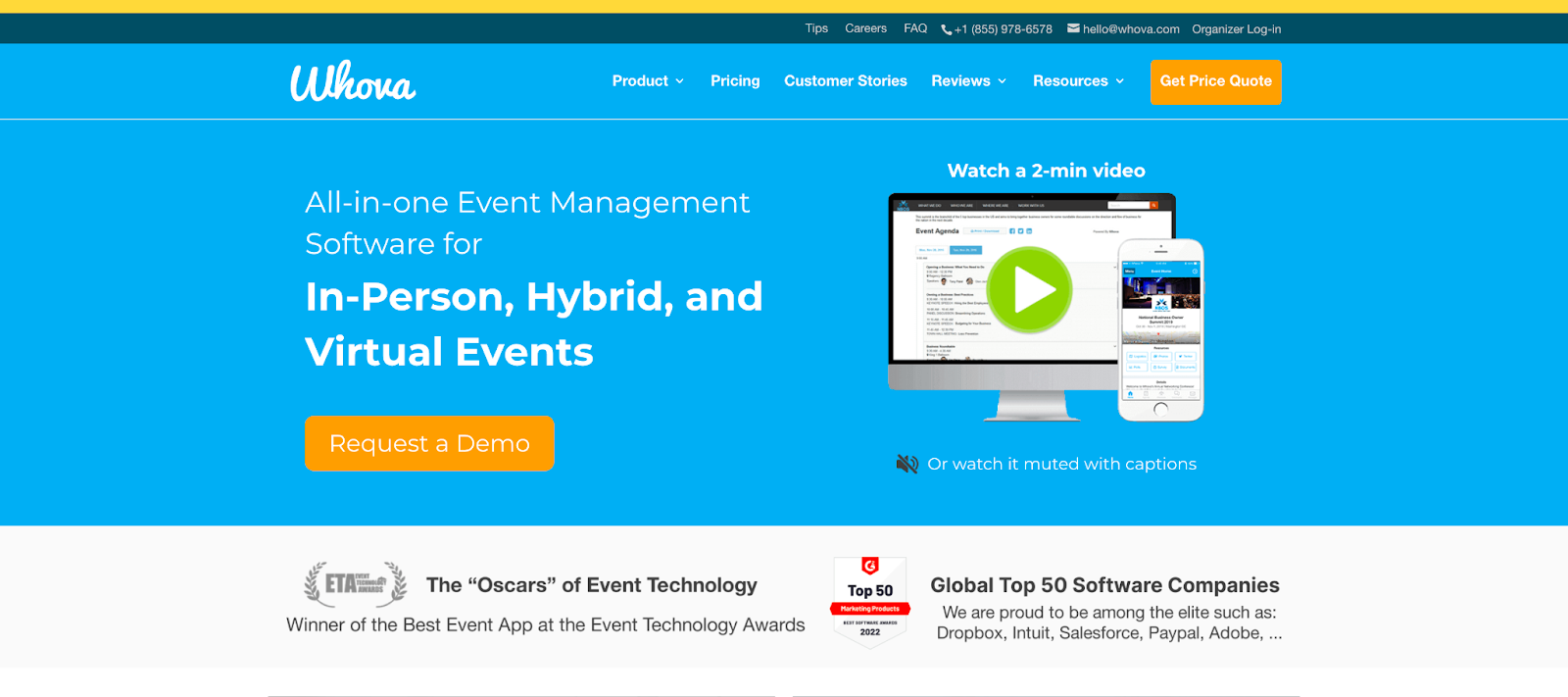Click Dropbox, Intuit, Salesforce, Paypal, Adobe text

pos(1109,633)
